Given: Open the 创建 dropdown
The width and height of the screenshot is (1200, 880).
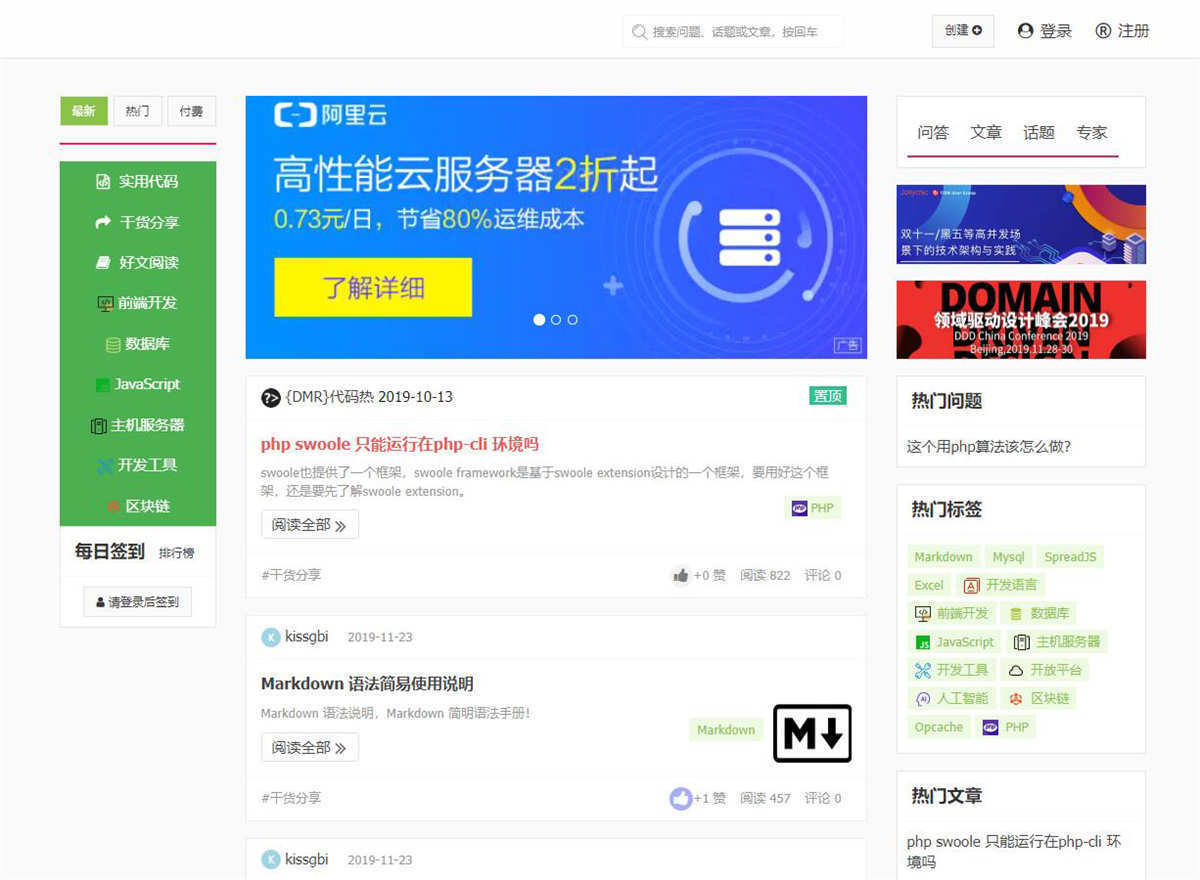Looking at the screenshot, I should click(x=962, y=31).
